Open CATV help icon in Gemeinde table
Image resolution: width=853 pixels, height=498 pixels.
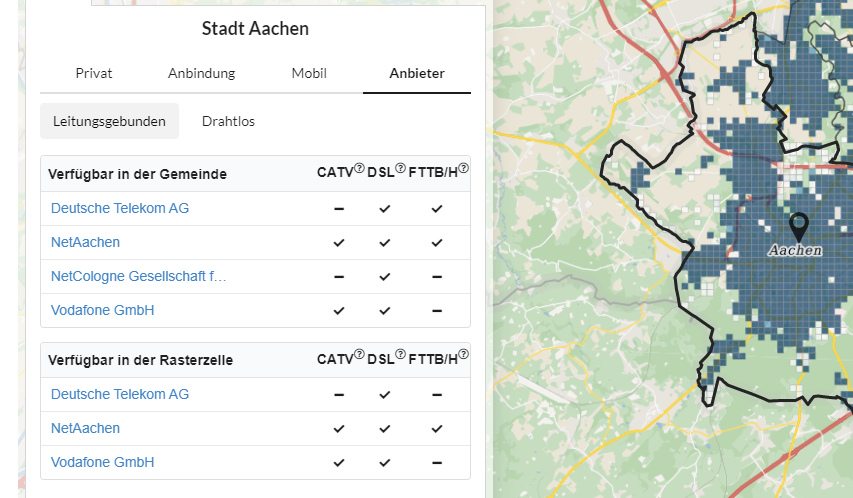[x=360, y=168]
